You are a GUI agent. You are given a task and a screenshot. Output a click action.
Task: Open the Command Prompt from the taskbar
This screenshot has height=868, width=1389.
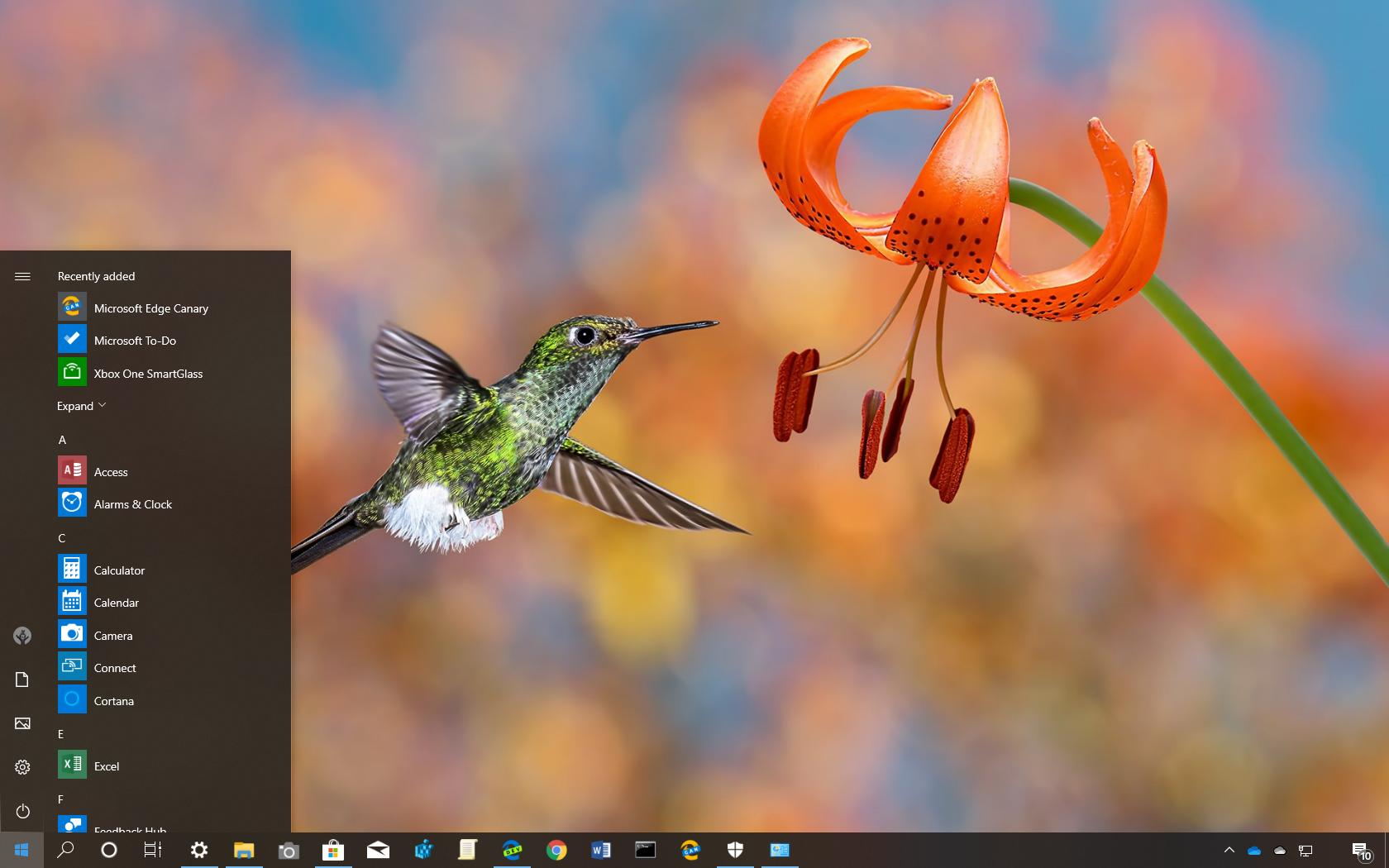[x=646, y=850]
